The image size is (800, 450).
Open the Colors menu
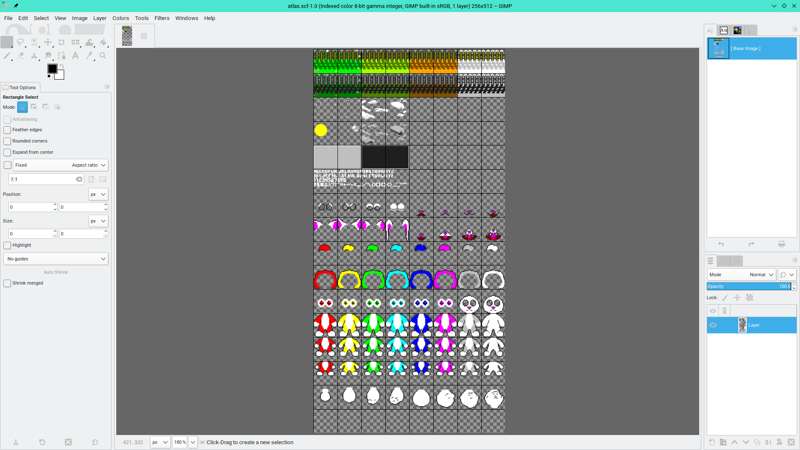pyautogui.click(x=121, y=18)
